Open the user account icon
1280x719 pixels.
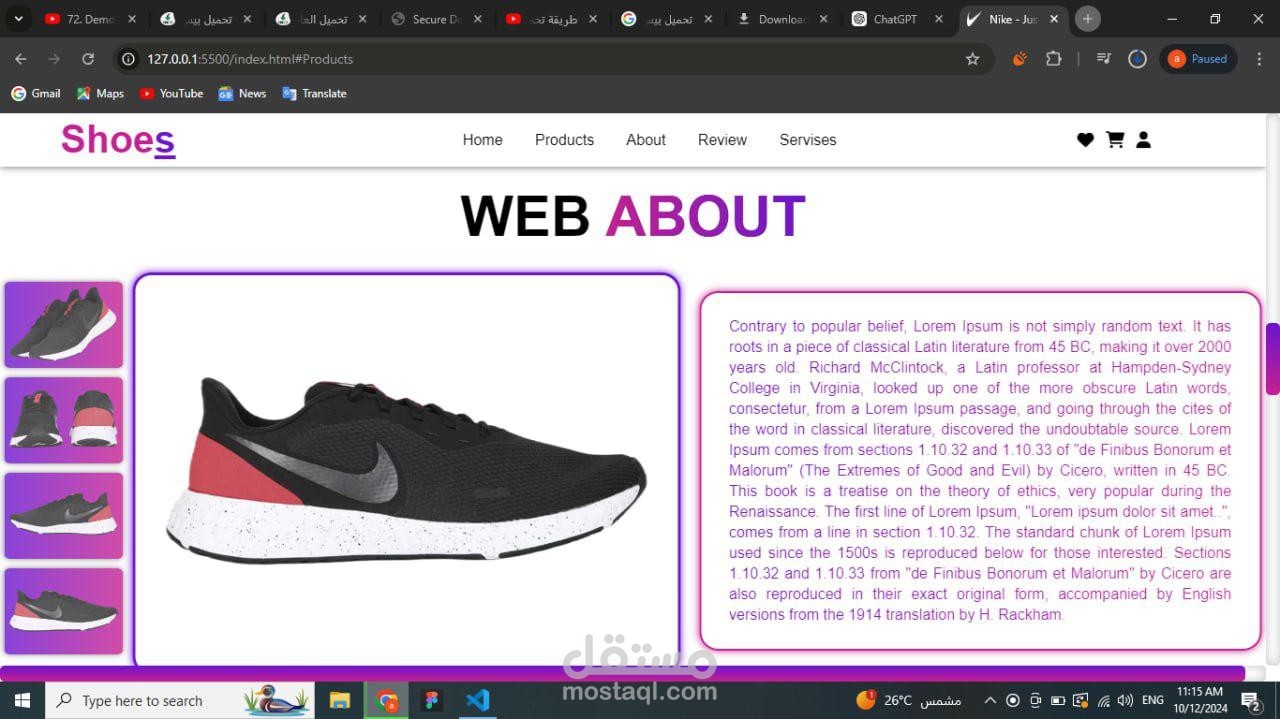[1143, 140]
